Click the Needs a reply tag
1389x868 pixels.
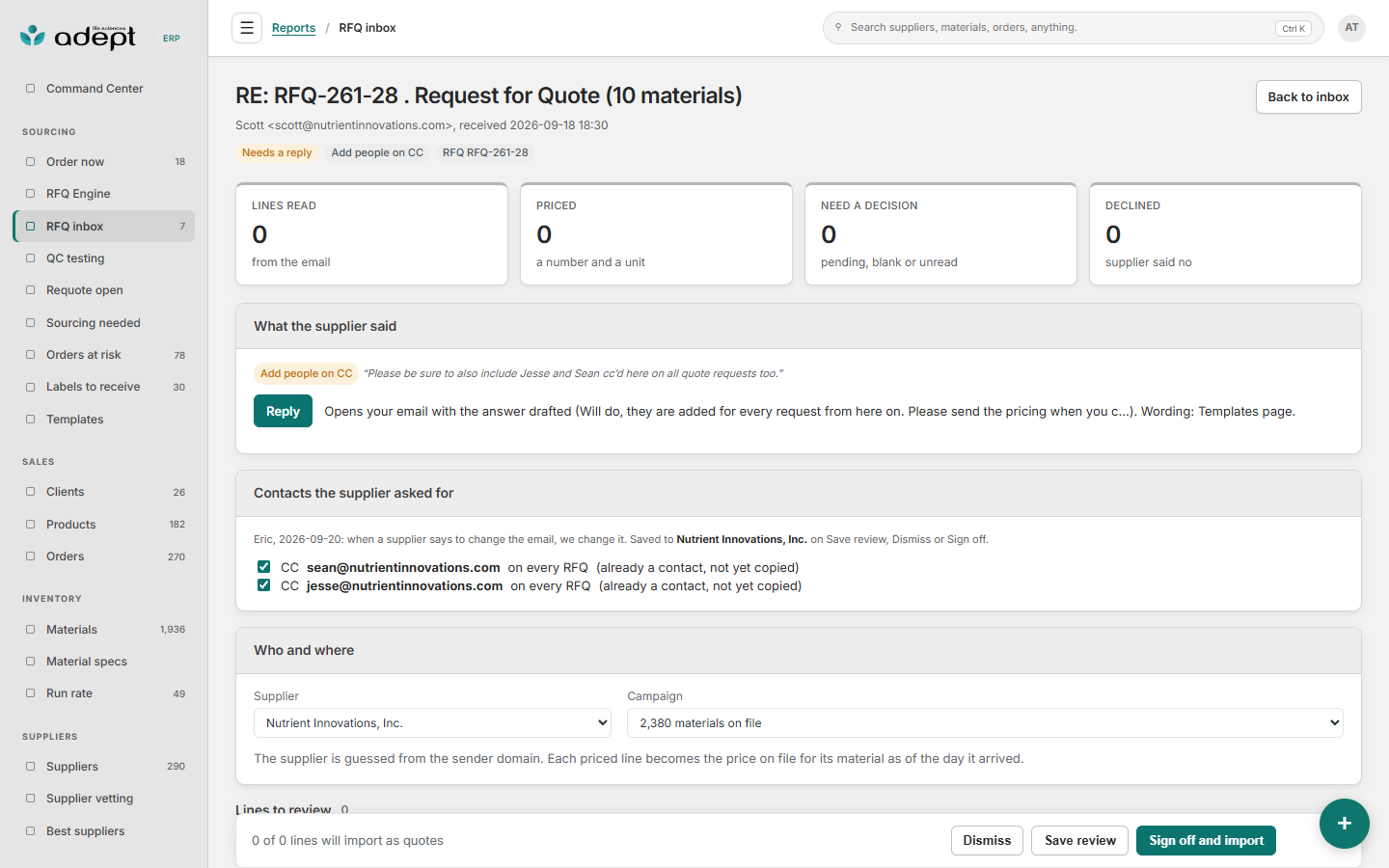coord(277,152)
